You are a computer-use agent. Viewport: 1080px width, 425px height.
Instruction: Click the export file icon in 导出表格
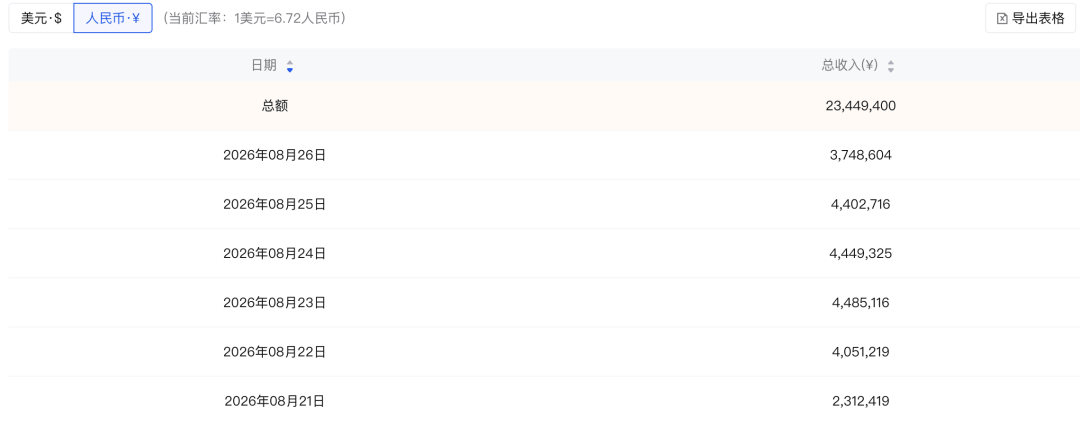point(1002,19)
